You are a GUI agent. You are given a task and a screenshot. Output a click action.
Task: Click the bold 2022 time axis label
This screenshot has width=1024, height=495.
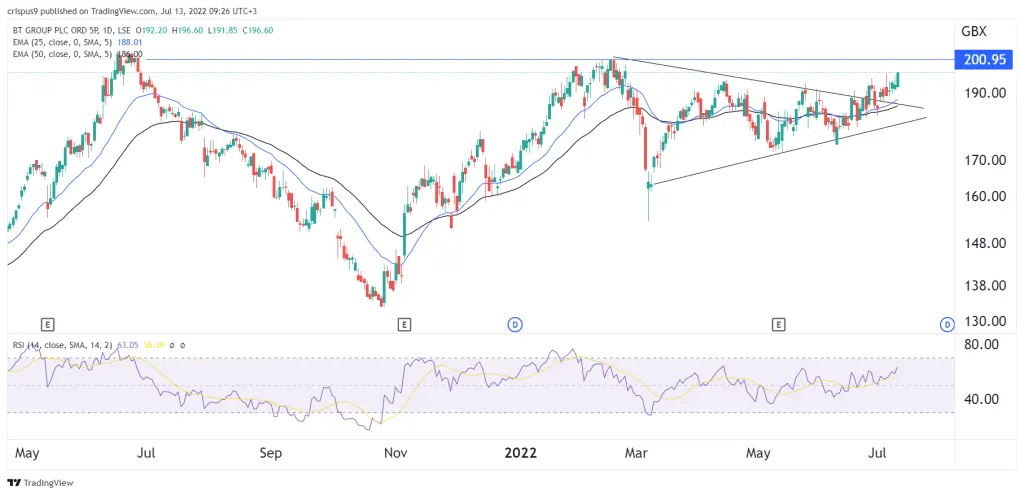[x=520, y=453]
